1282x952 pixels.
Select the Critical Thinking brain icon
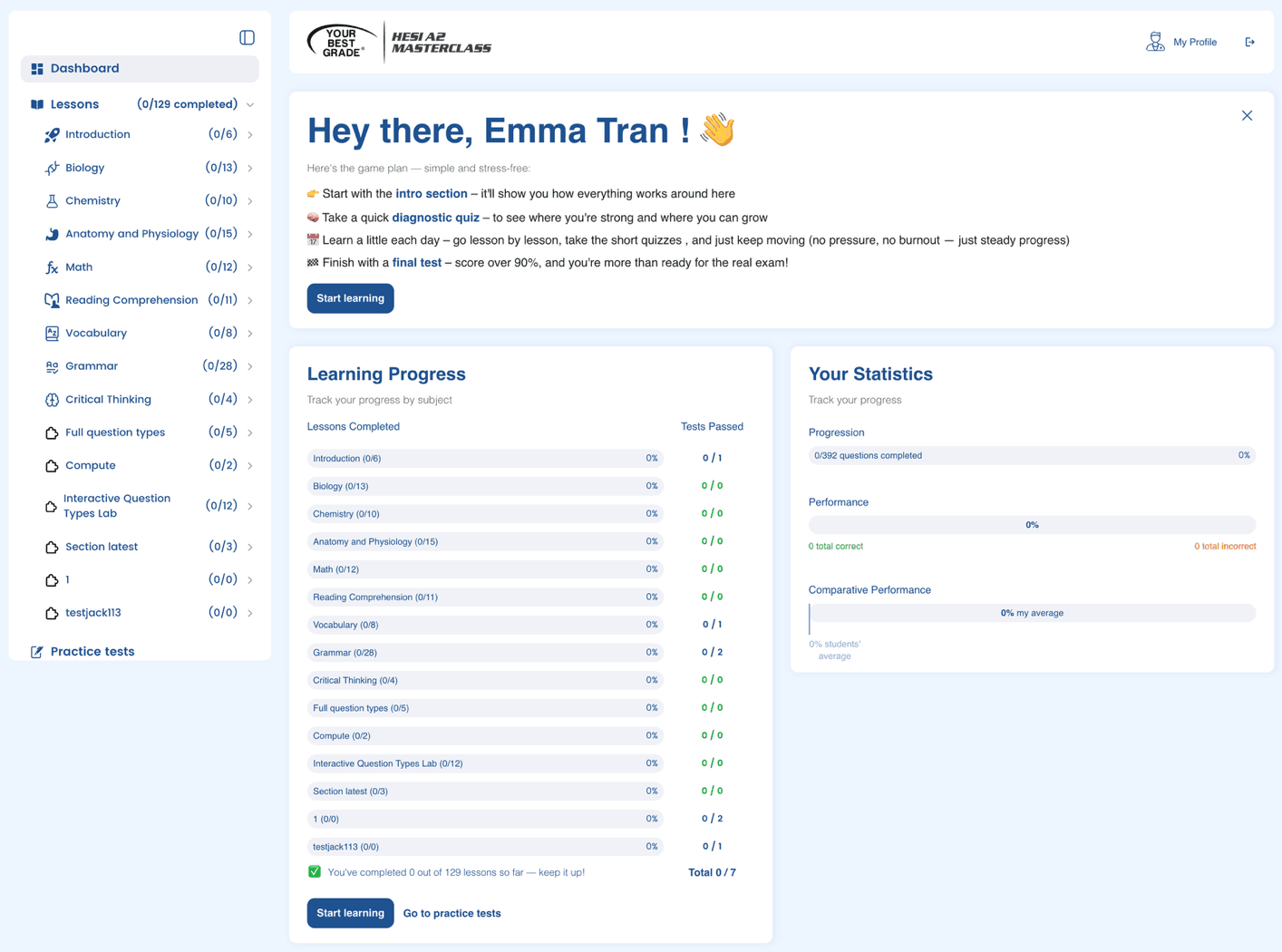click(x=52, y=400)
